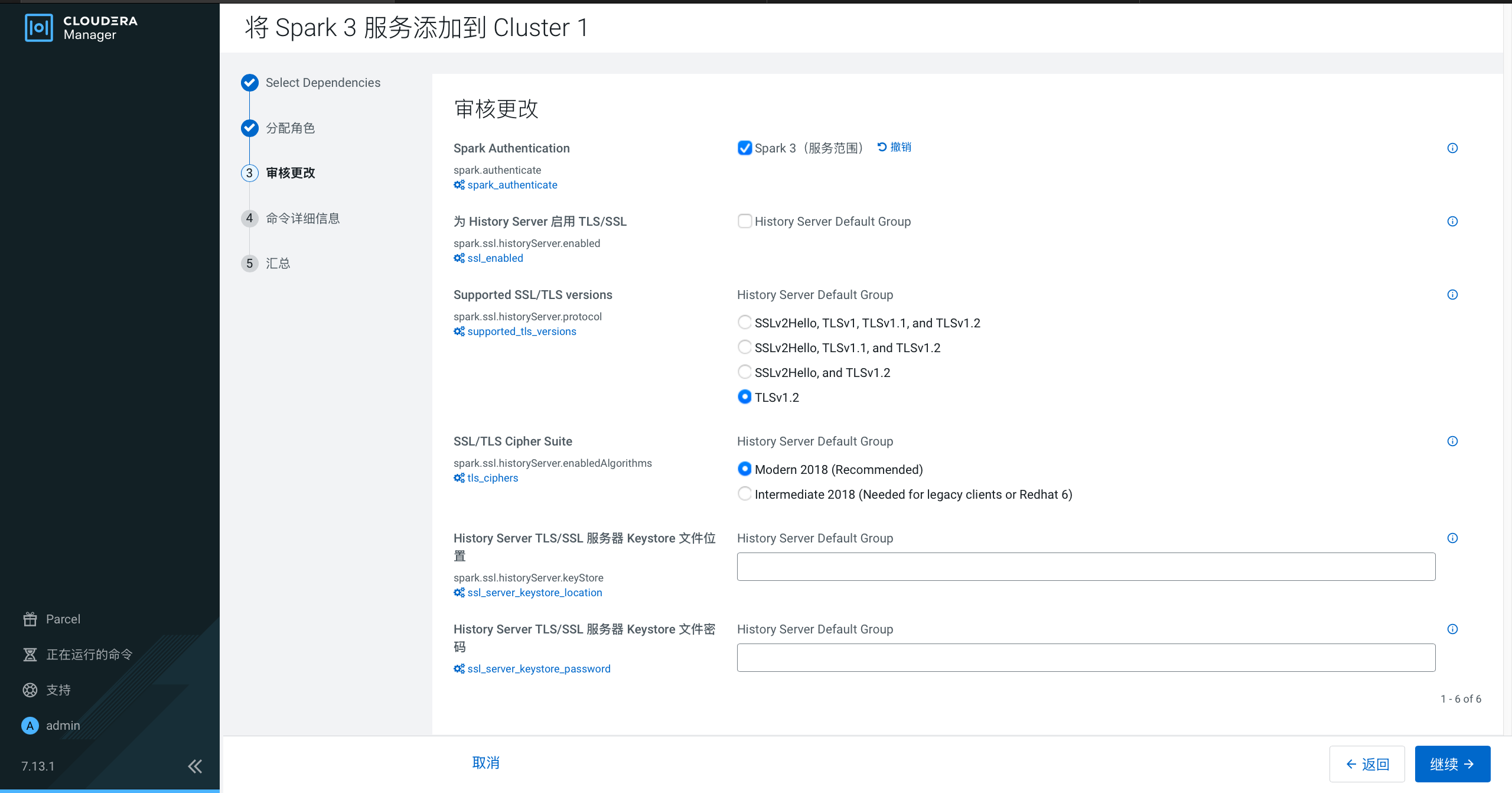Screen dimensions: 1512x793
Task: Show info for SSL/TLS Cipher Suite
Action: pyautogui.click(x=1452, y=441)
